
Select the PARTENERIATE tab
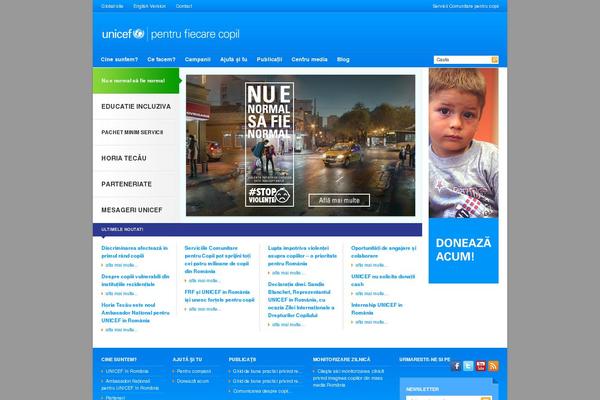coord(136,184)
